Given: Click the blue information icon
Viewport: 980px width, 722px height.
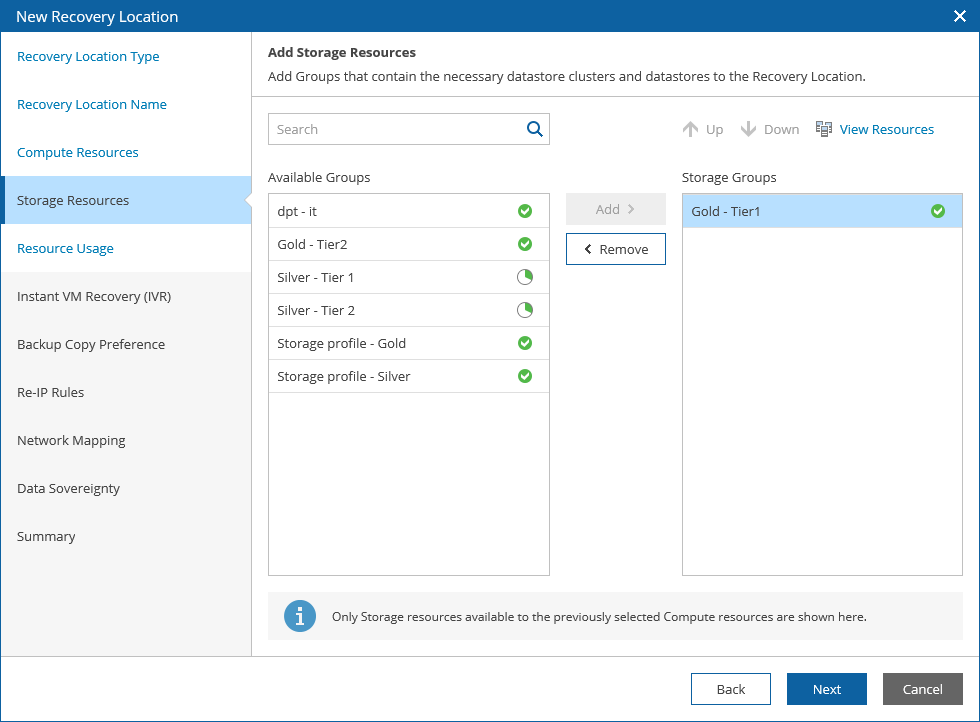Looking at the screenshot, I should click(300, 616).
